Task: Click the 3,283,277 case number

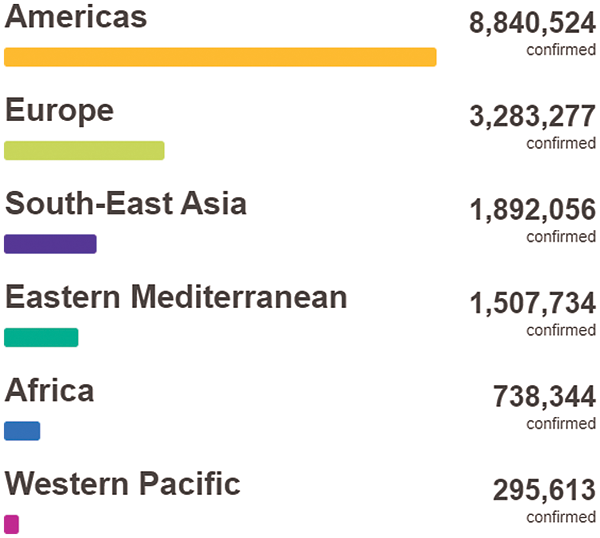Action: pos(532,117)
